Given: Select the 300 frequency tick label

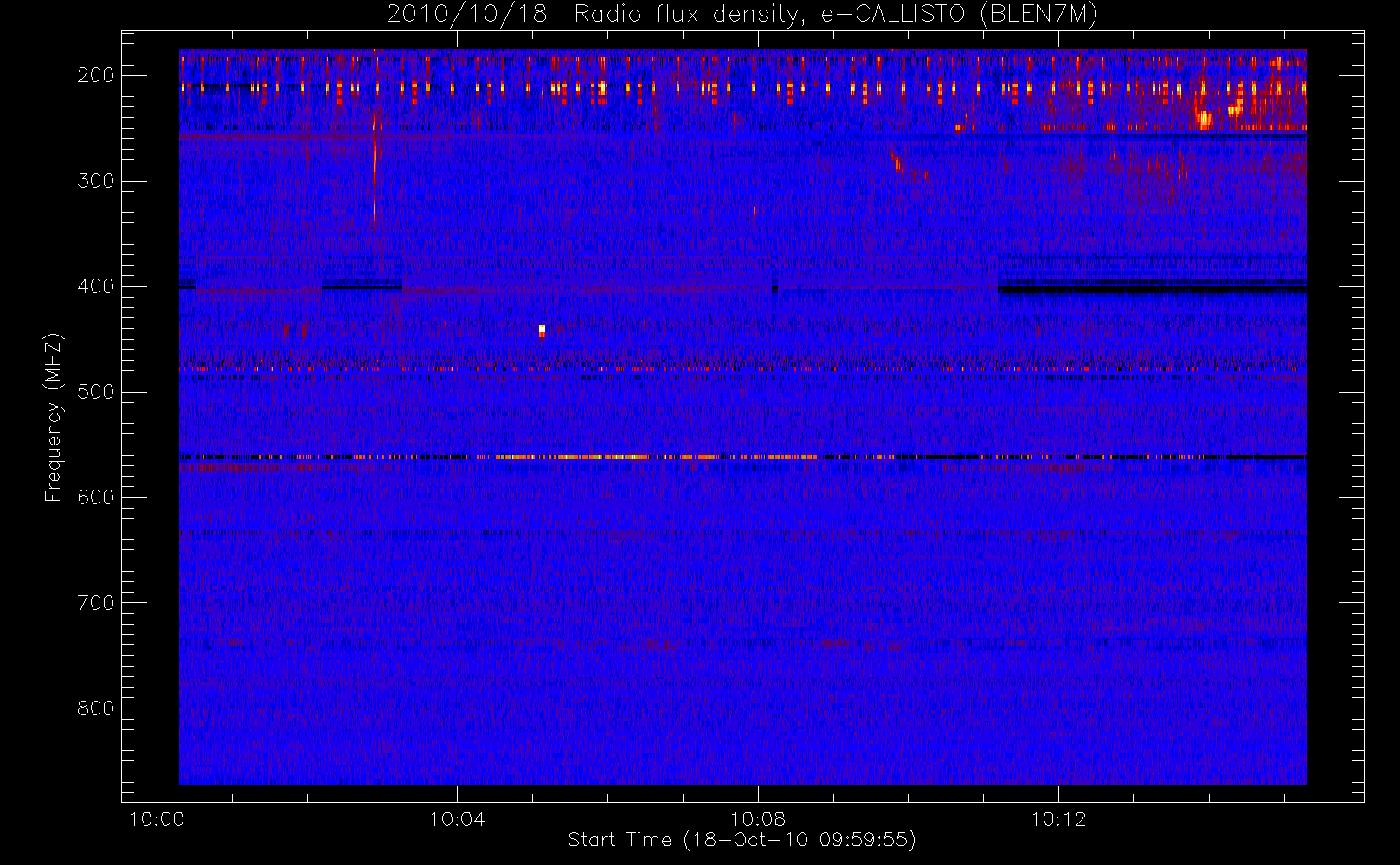Looking at the screenshot, I should [x=95, y=181].
